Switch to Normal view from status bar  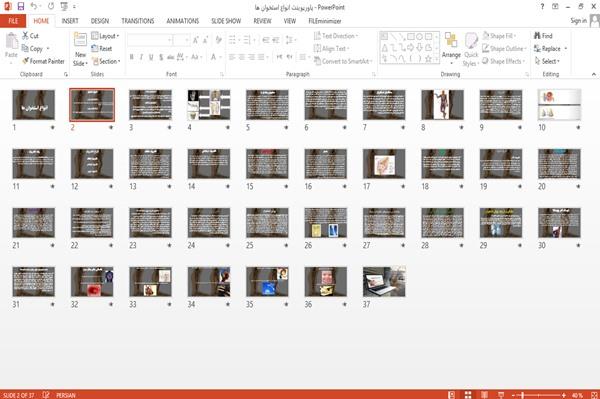pos(452,395)
